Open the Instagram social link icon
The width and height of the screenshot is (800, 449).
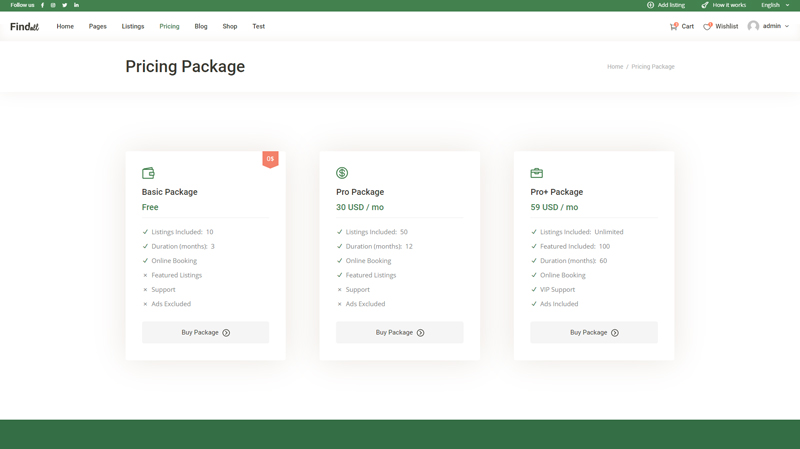(x=53, y=5)
